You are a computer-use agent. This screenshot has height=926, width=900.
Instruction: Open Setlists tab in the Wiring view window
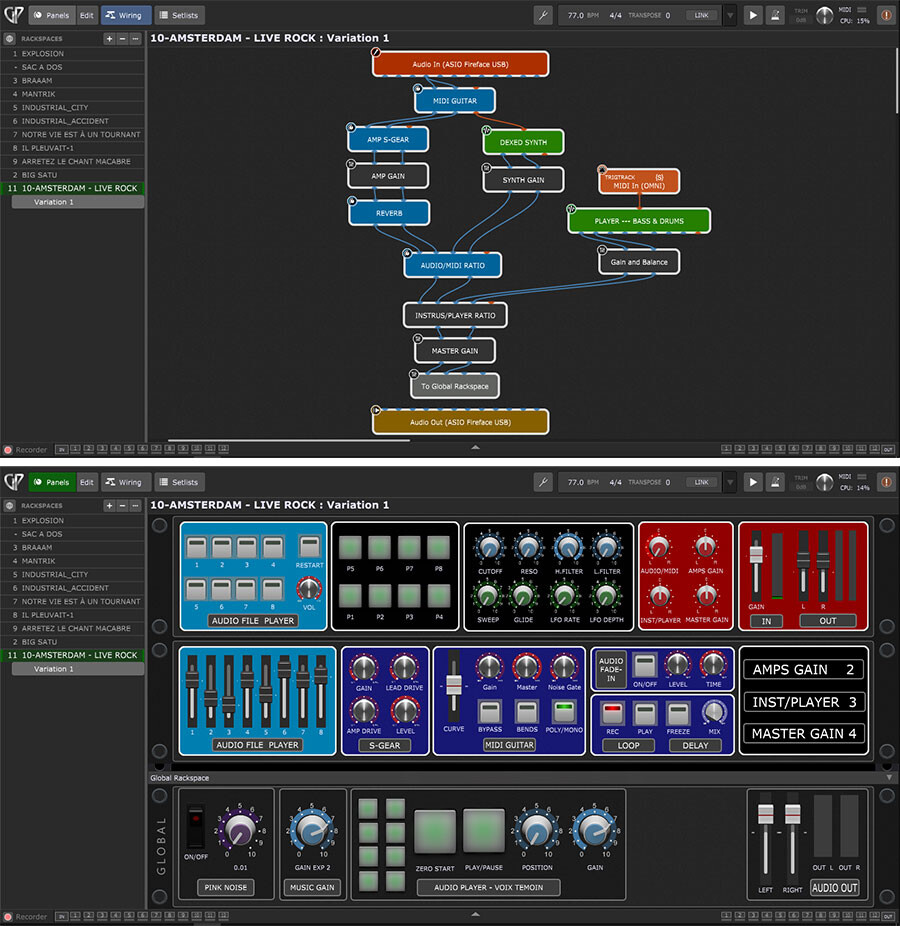(x=179, y=15)
